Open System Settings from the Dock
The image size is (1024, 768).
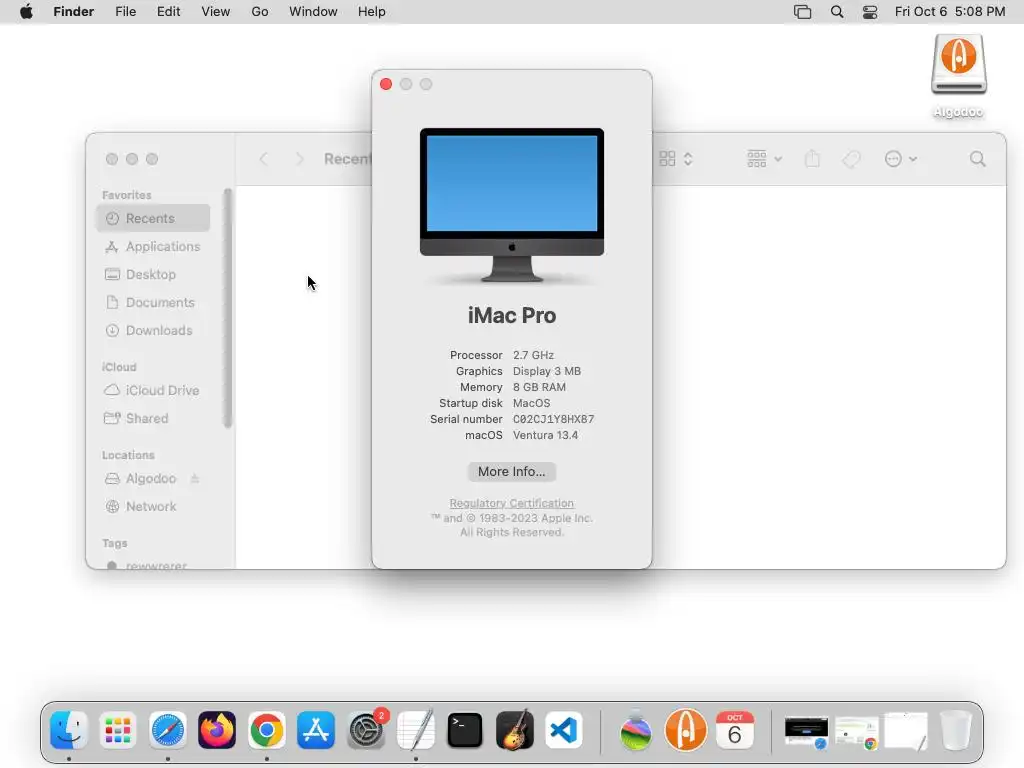(x=366, y=730)
